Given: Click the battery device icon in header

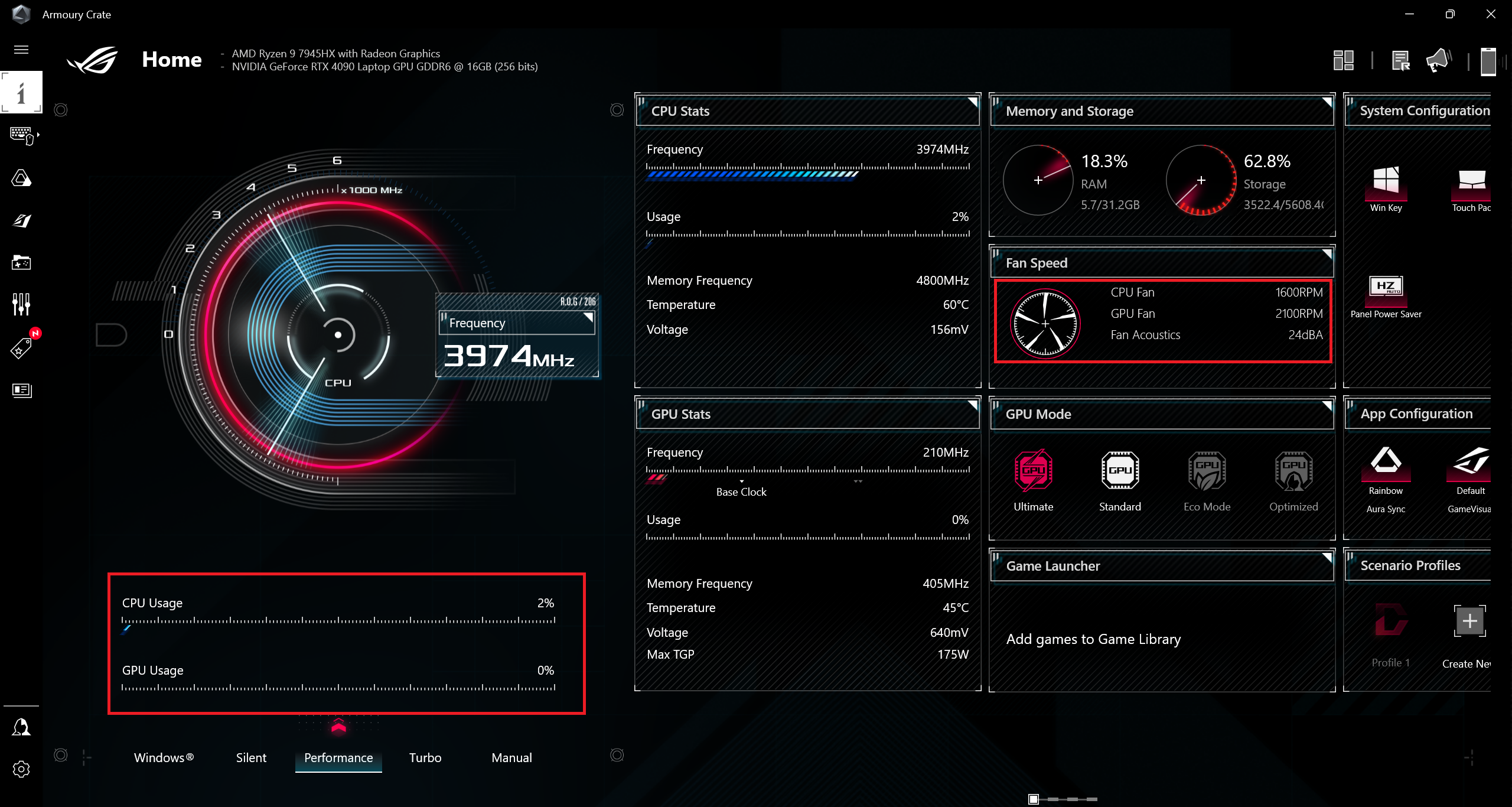Looking at the screenshot, I should tap(1488, 61).
